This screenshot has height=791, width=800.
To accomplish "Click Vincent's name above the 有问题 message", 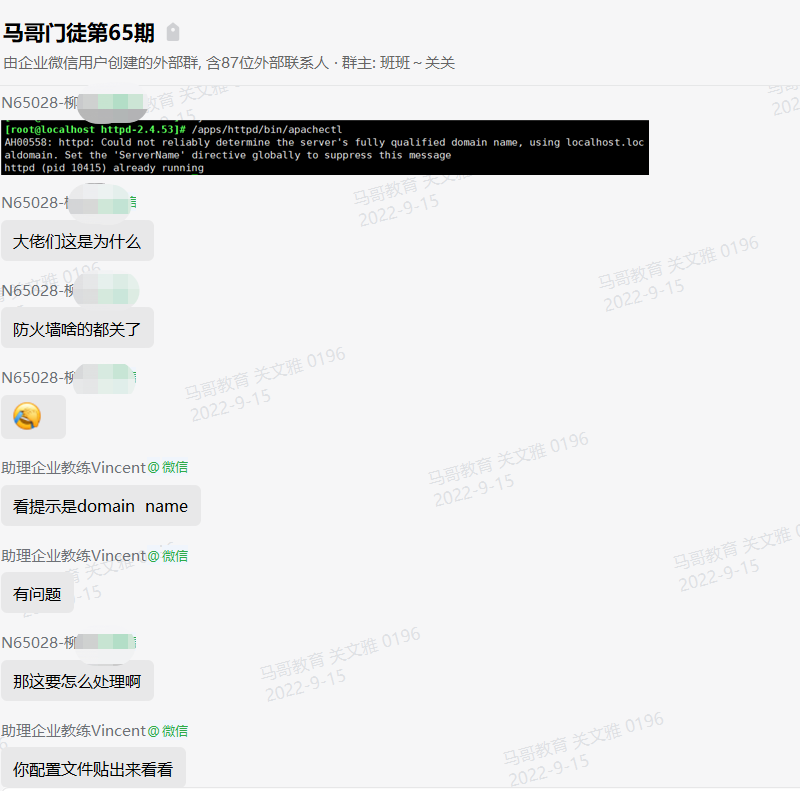I will [x=74, y=555].
